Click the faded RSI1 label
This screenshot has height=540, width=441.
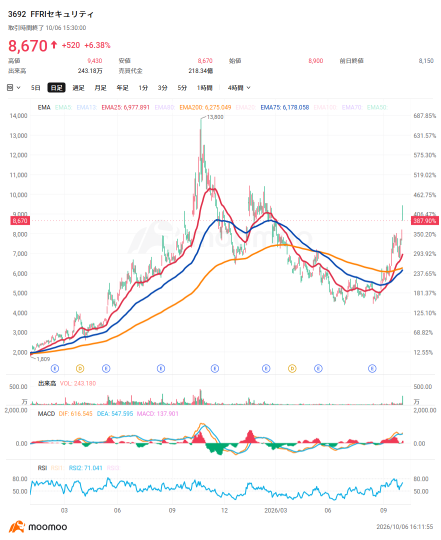57,468
